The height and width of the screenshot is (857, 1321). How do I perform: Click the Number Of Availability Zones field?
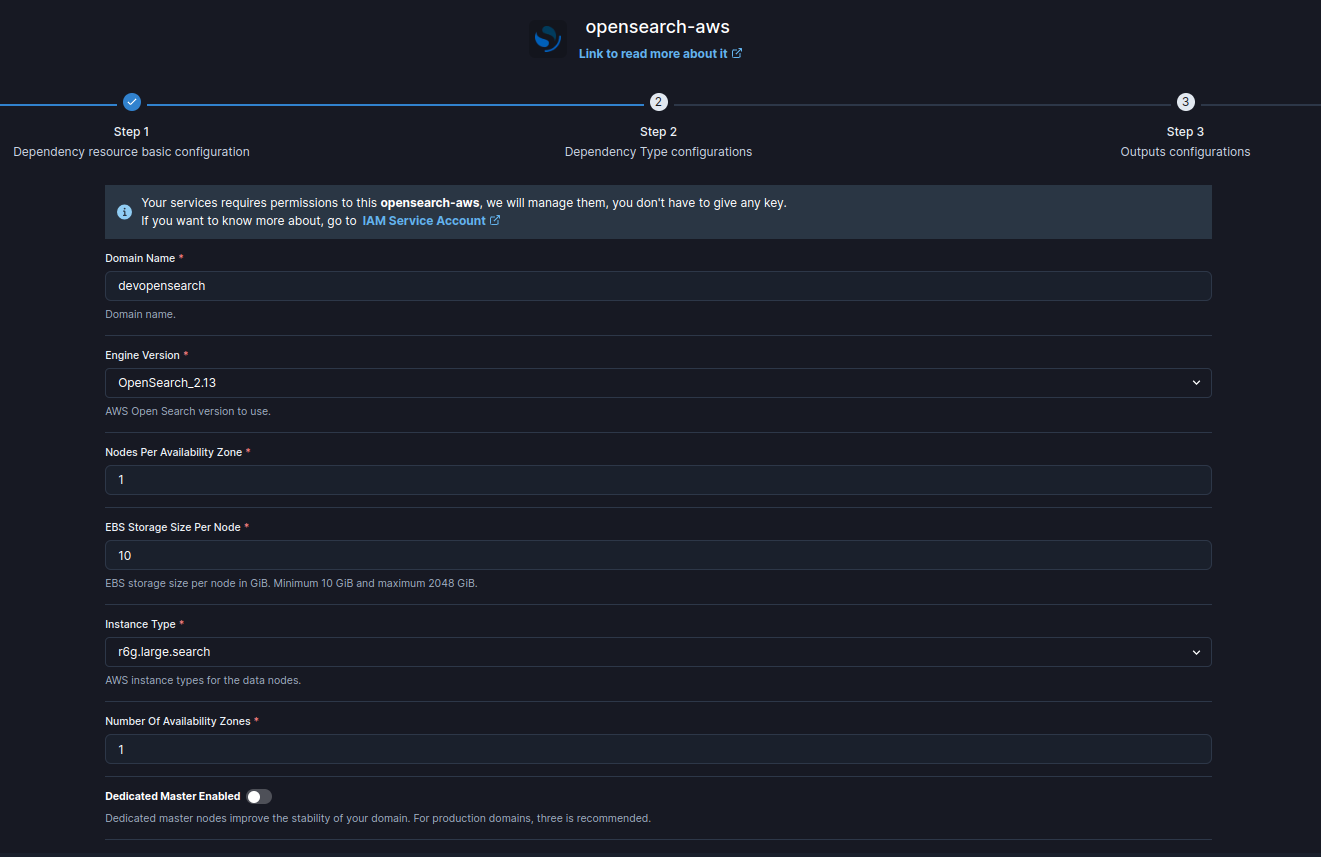658,749
